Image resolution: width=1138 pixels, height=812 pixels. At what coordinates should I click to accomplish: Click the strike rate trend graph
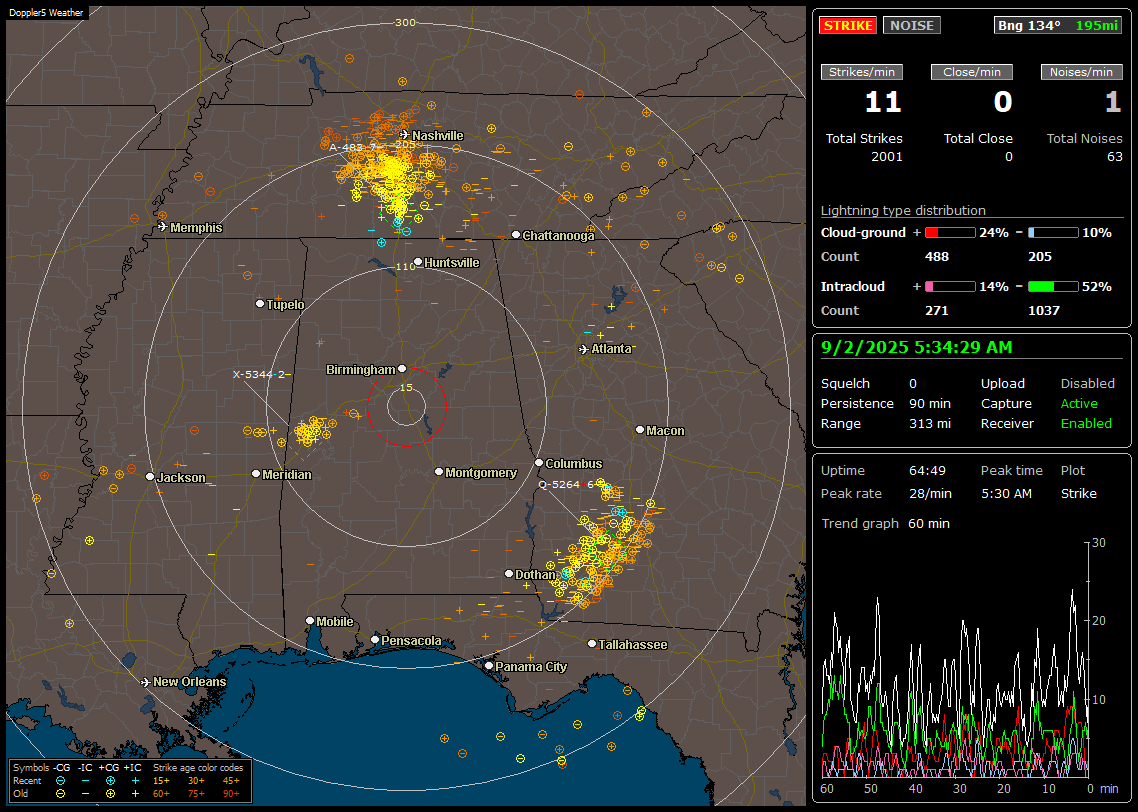coord(957,660)
